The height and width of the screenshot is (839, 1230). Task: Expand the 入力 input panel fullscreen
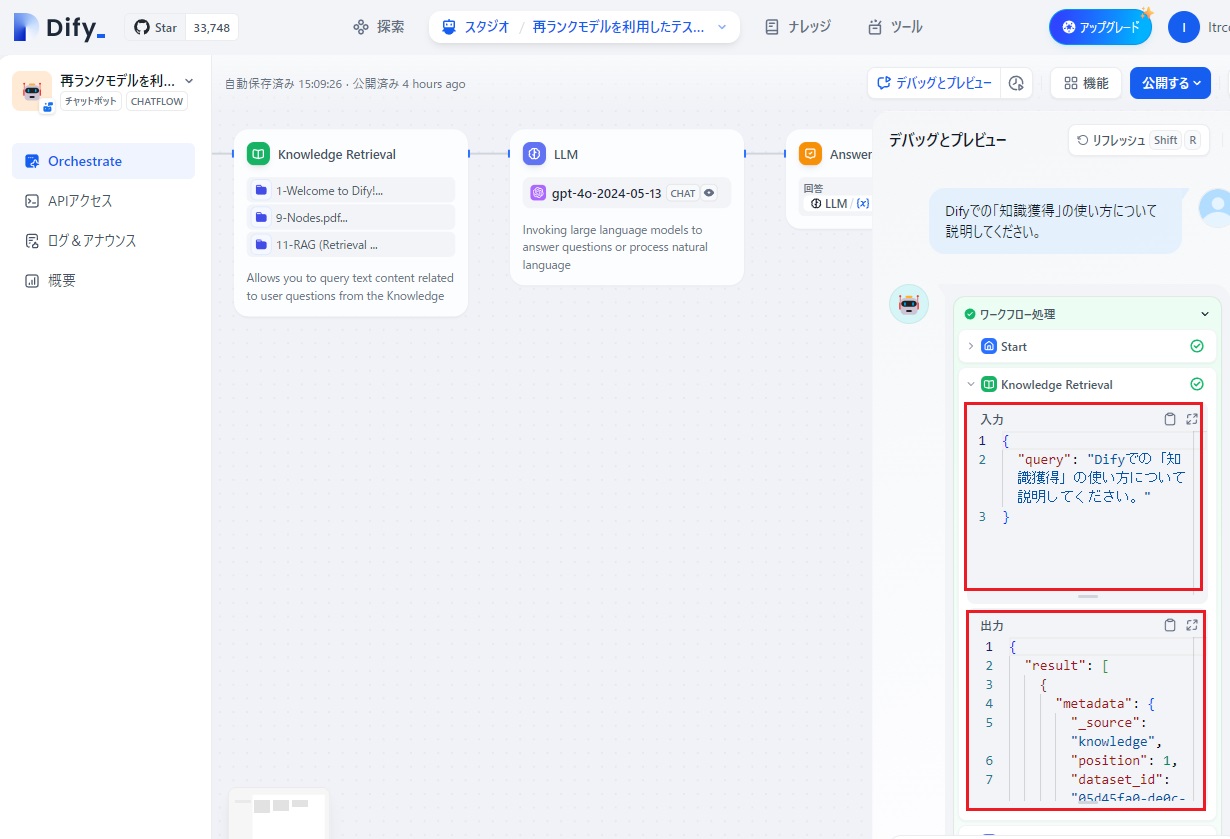tap(1192, 419)
